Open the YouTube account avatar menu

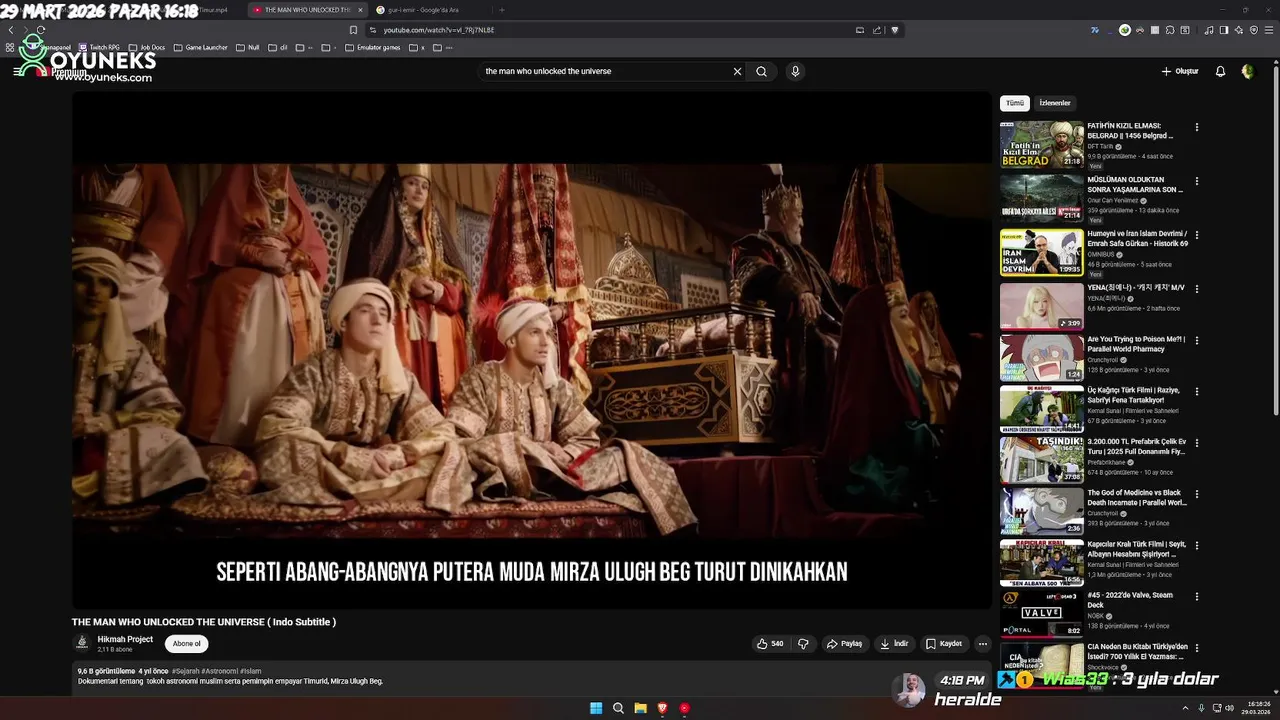pos(1247,71)
